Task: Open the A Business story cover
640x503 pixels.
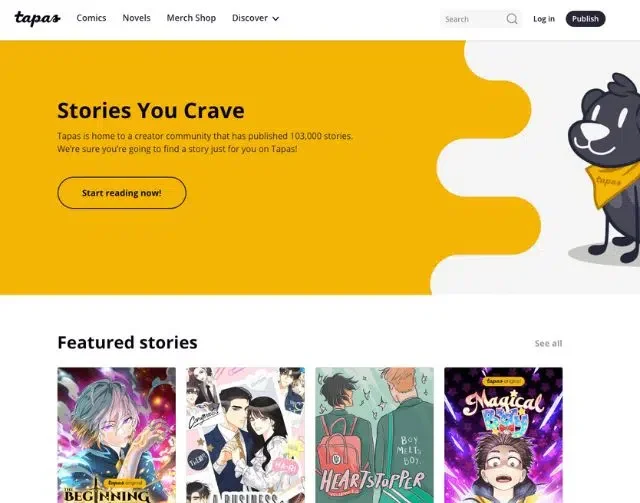Action: coord(246,435)
